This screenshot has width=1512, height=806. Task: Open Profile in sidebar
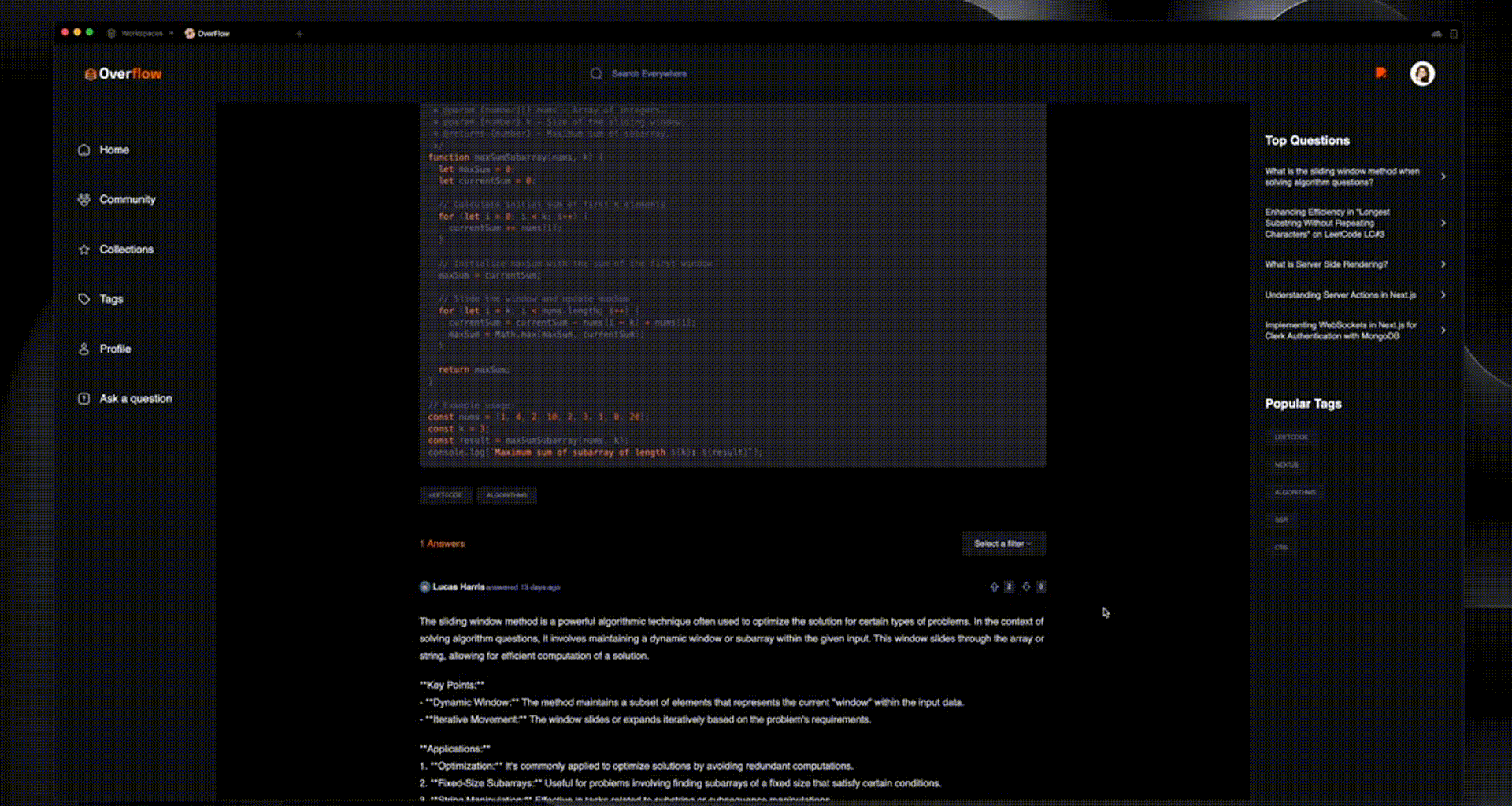115,349
